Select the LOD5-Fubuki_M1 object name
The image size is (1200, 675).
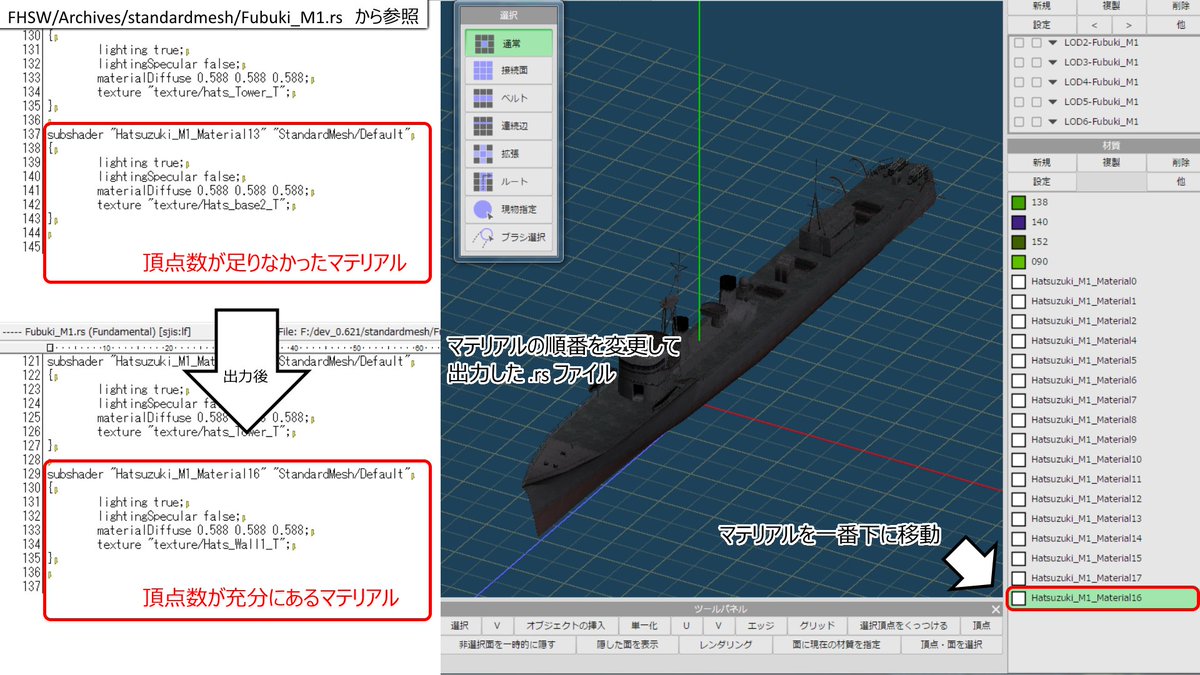pyautogui.click(x=1101, y=102)
